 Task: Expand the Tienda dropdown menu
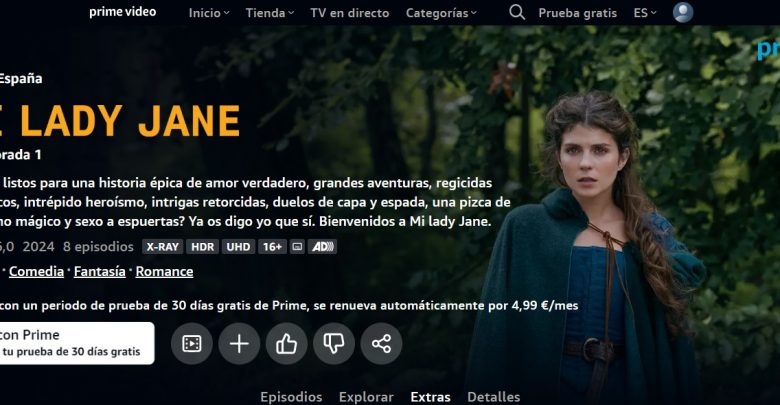pyautogui.click(x=270, y=13)
